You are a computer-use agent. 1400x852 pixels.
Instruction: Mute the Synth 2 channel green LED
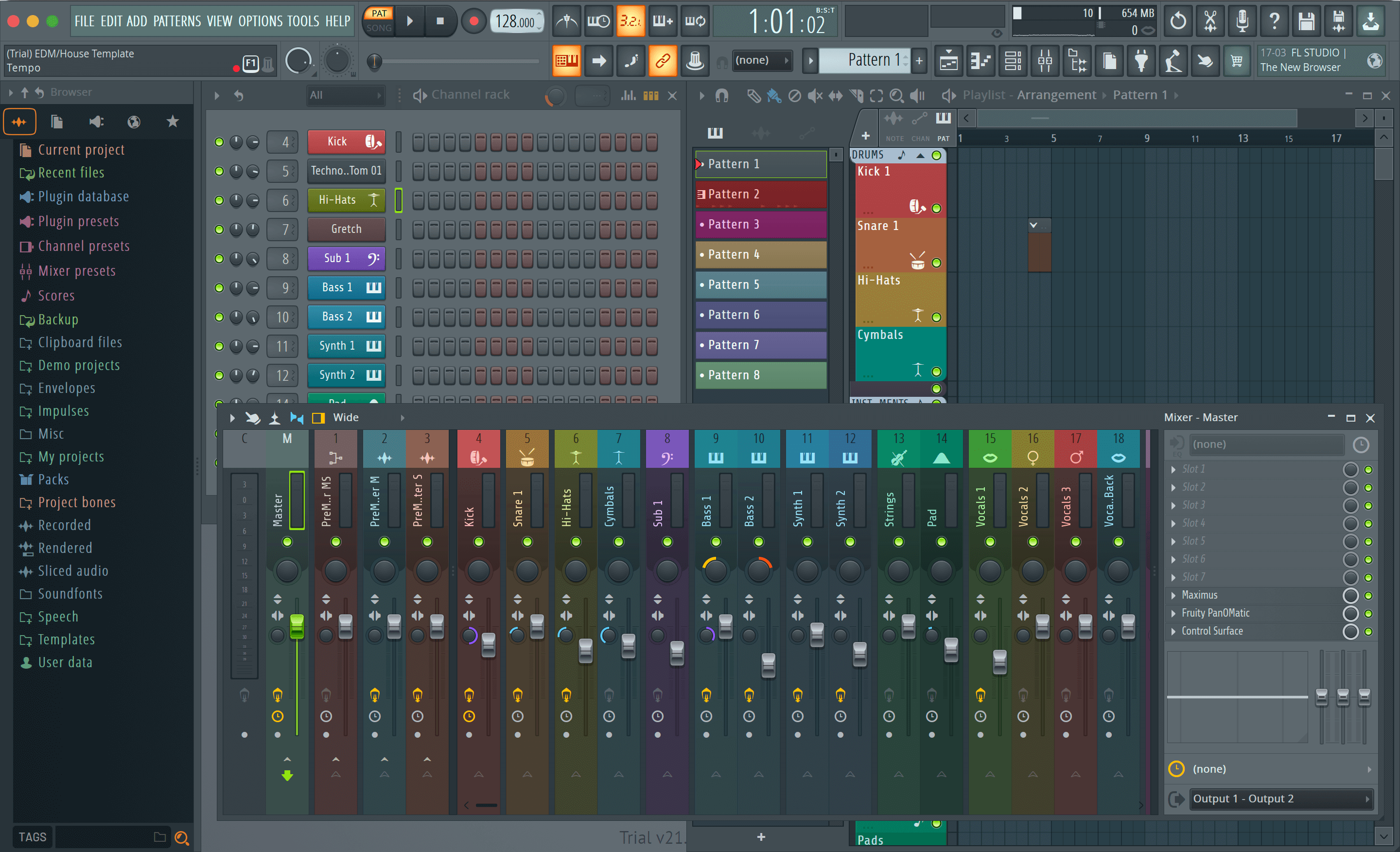(219, 375)
